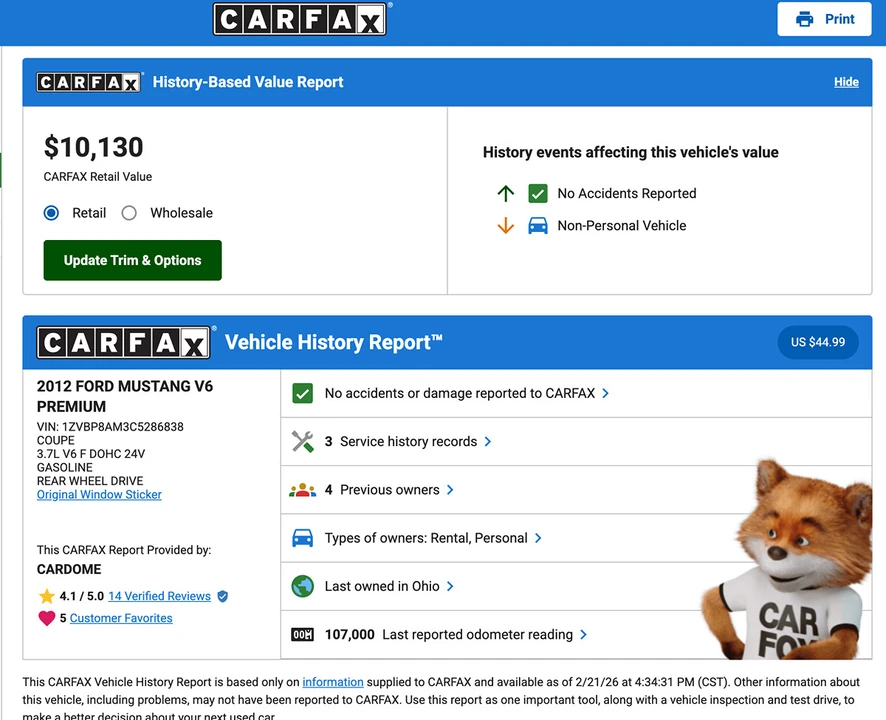Select the Retail value radio button
Screen dimensions: 886x720
[51, 213]
